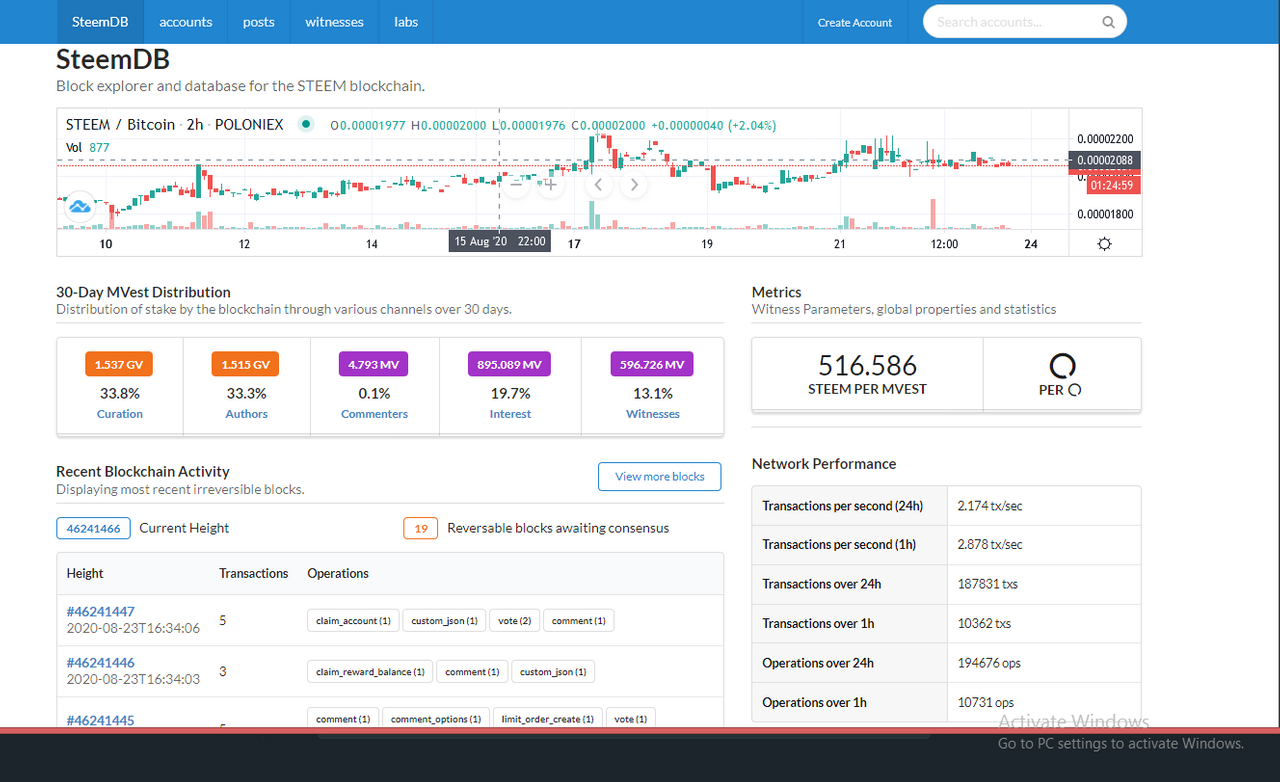The width and height of the screenshot is (1280, 782).
Task: Go to the posts page
Action: pos(258,22)
